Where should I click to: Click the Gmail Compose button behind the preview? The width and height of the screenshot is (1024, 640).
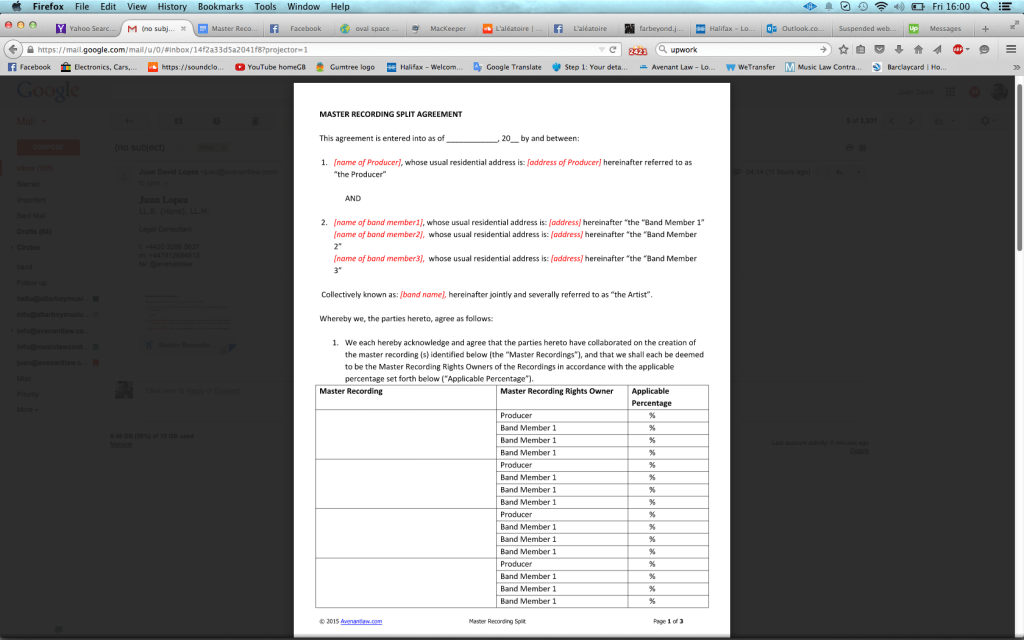click(x=48, y=148)
